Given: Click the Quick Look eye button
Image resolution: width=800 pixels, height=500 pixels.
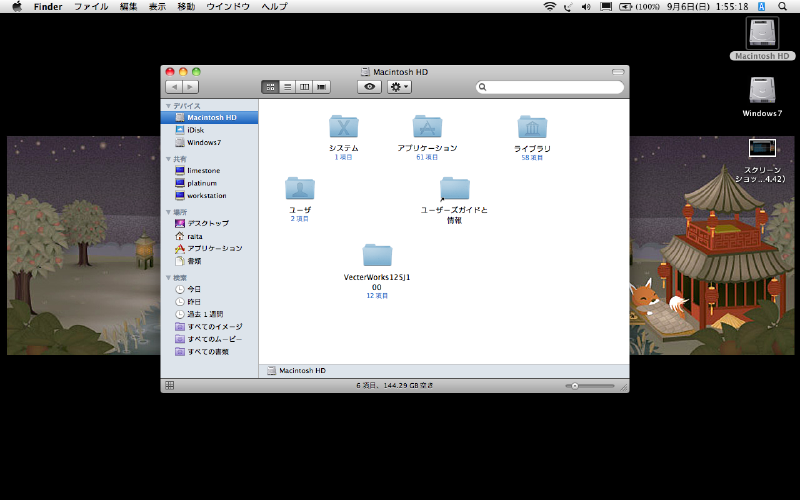Looking at the screenshot, I should tap(370, 87).
